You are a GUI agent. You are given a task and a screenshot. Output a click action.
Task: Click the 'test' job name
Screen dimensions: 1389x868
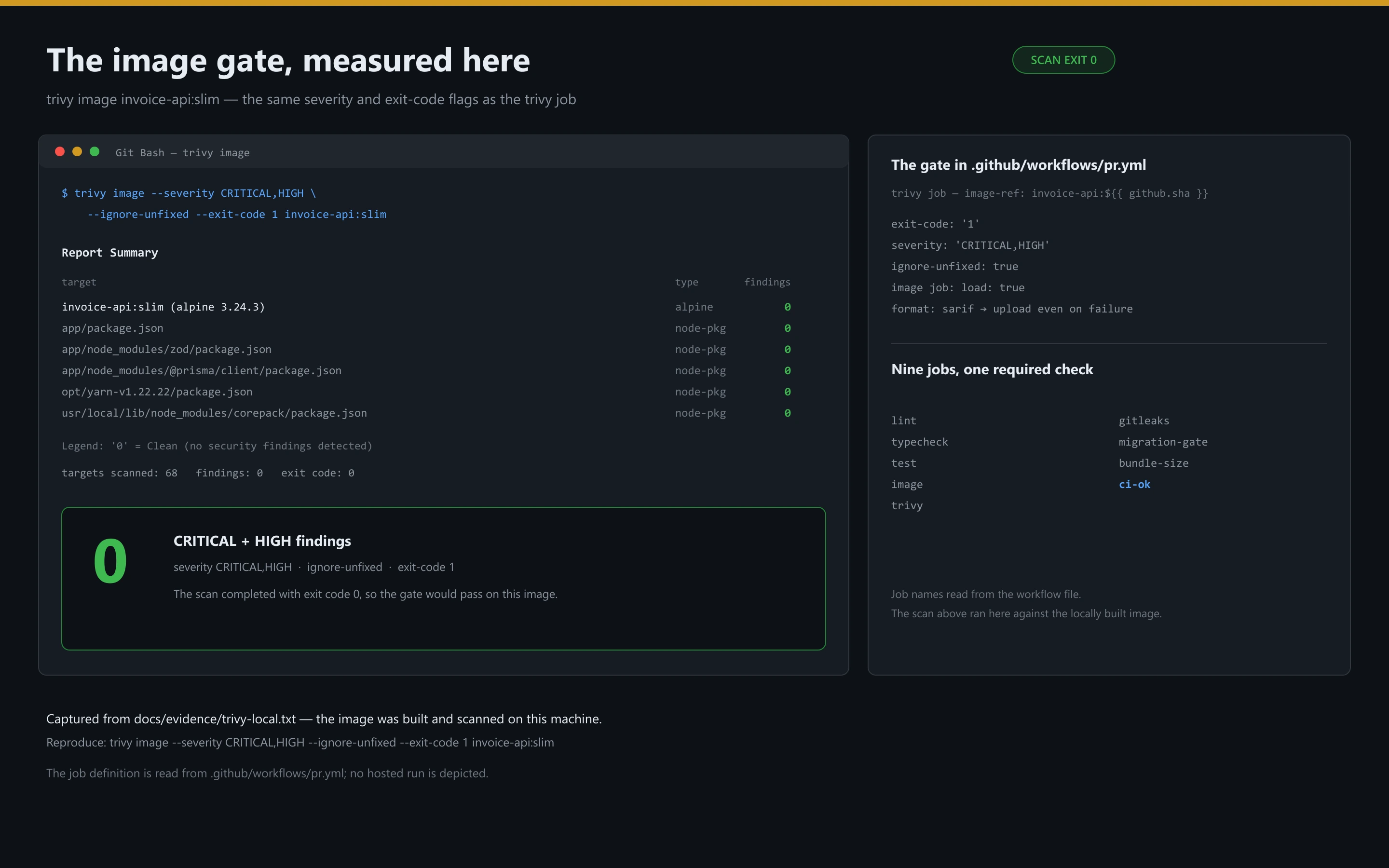click(903, 463)
